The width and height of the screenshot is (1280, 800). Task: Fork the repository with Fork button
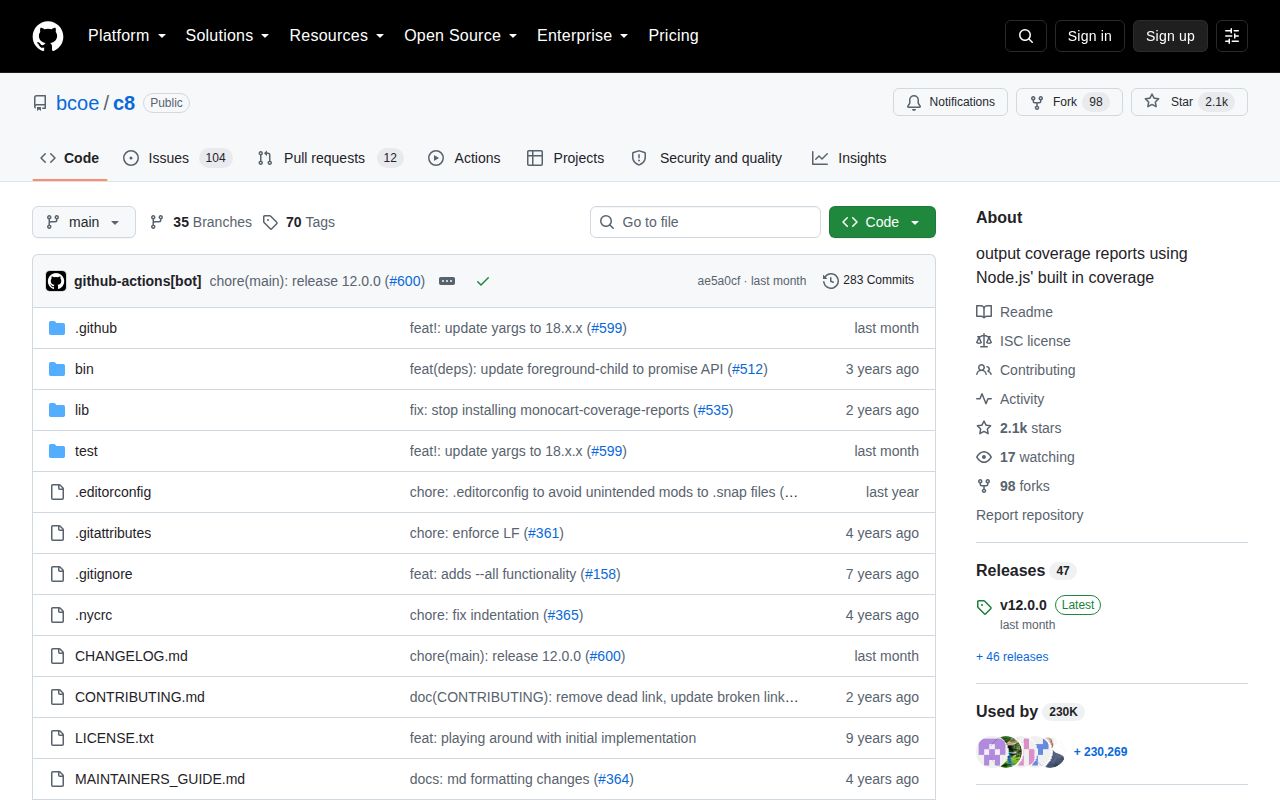point(1069,102)
